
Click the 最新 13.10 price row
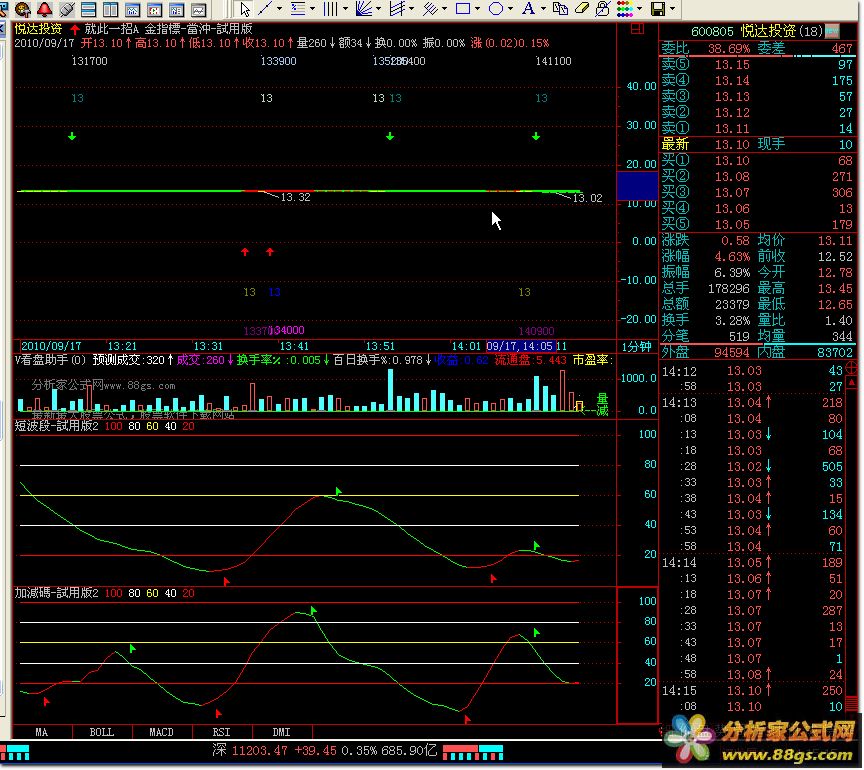point(758,144)
